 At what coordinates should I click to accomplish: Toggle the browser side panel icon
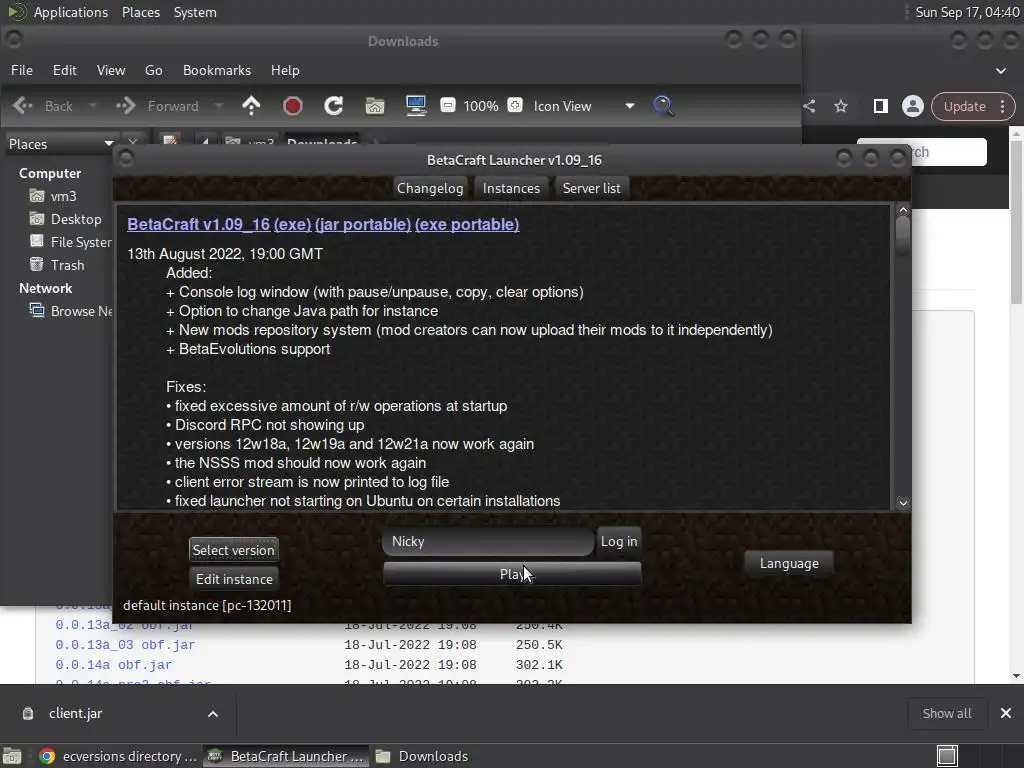pos(880,106)
